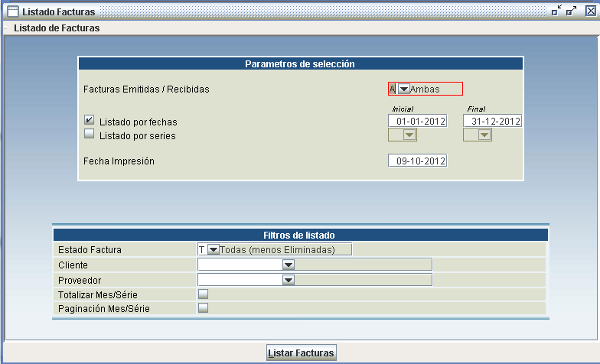Close the Listado Facturas window
Image resolution: width=600 pixels, height=364 pixels.
(x=591, y=11)
